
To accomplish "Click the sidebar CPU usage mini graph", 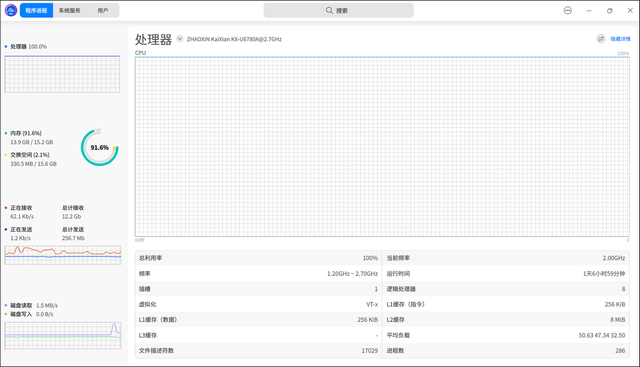I will [x=62, y=74].
